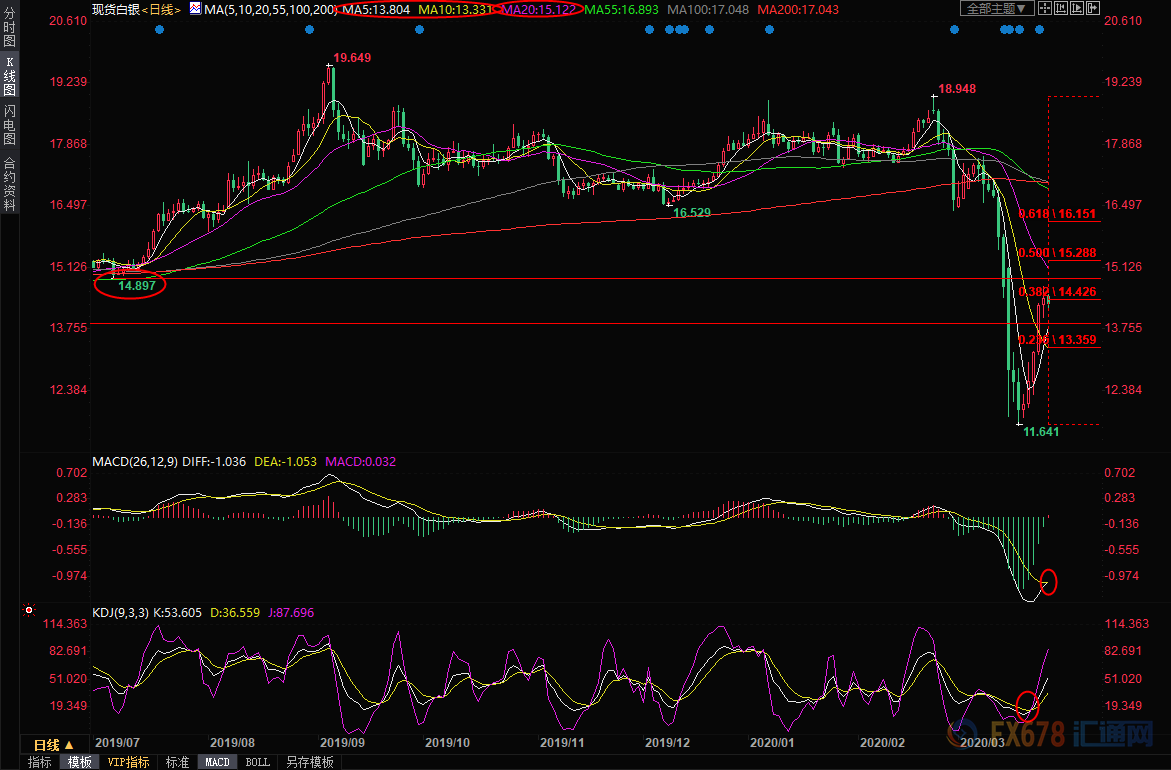
Task: Select the 合约资料 side tab
Action: click(x=9, y=183)
